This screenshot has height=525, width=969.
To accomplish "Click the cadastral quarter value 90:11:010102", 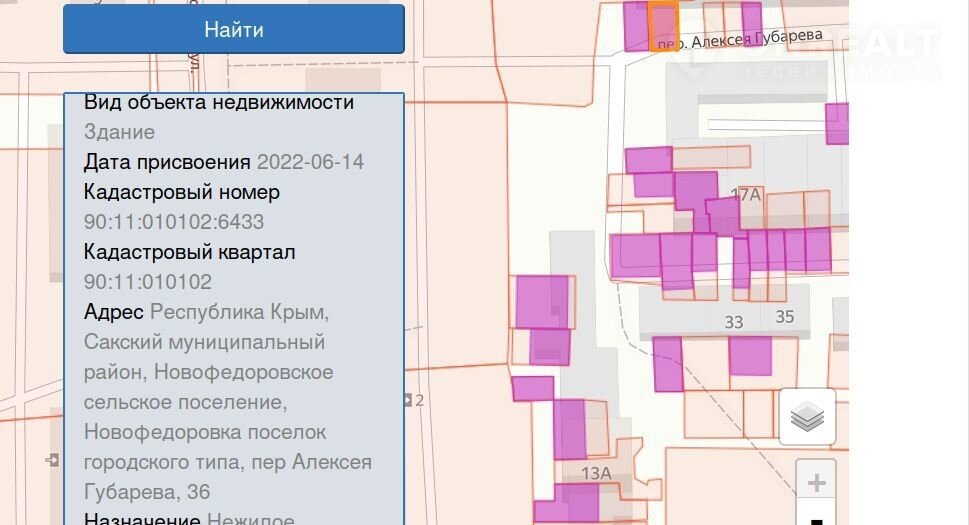I will 148,282.
